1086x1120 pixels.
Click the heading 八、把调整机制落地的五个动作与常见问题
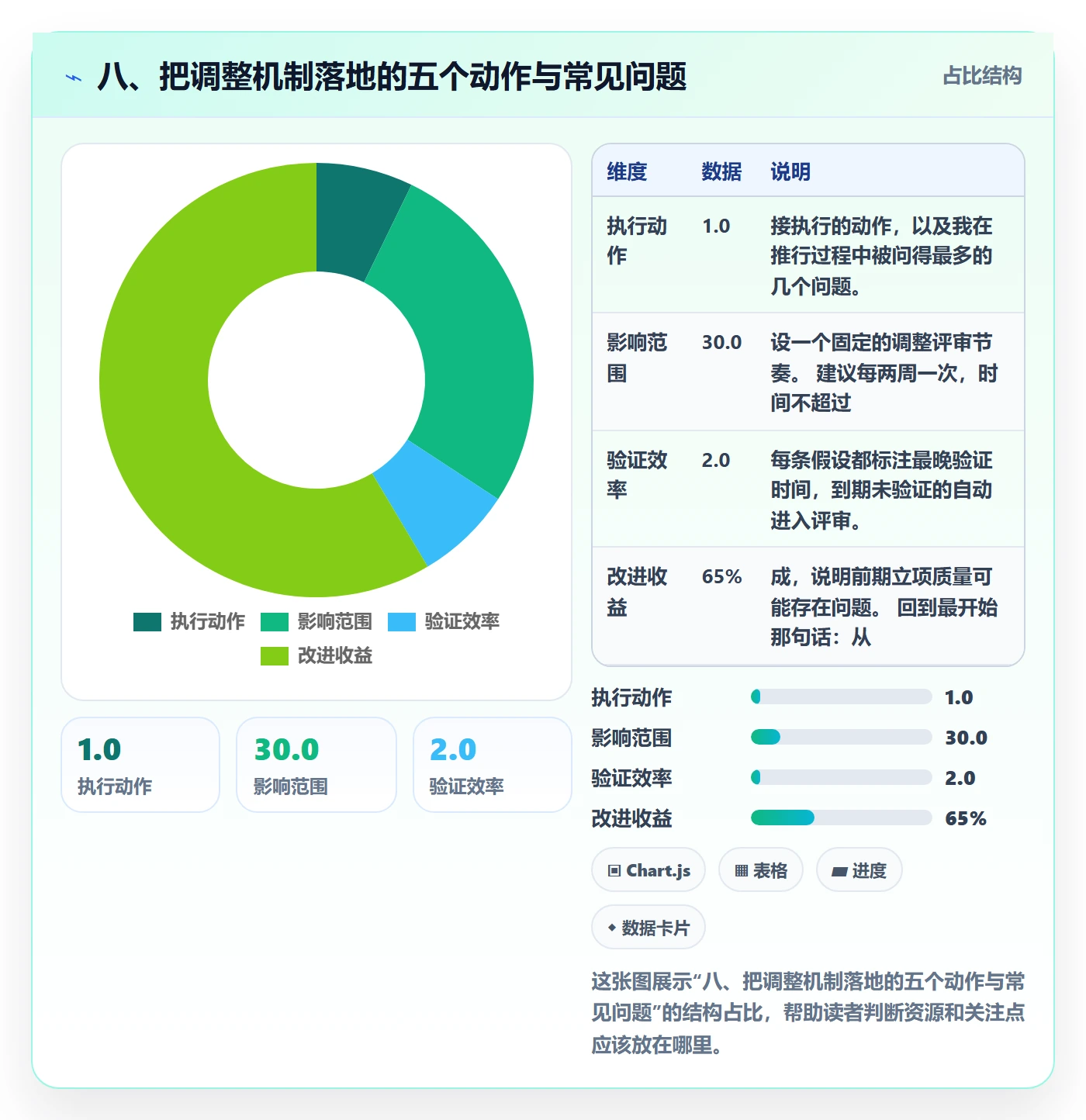pyautogui.click(x=392, y=77)
